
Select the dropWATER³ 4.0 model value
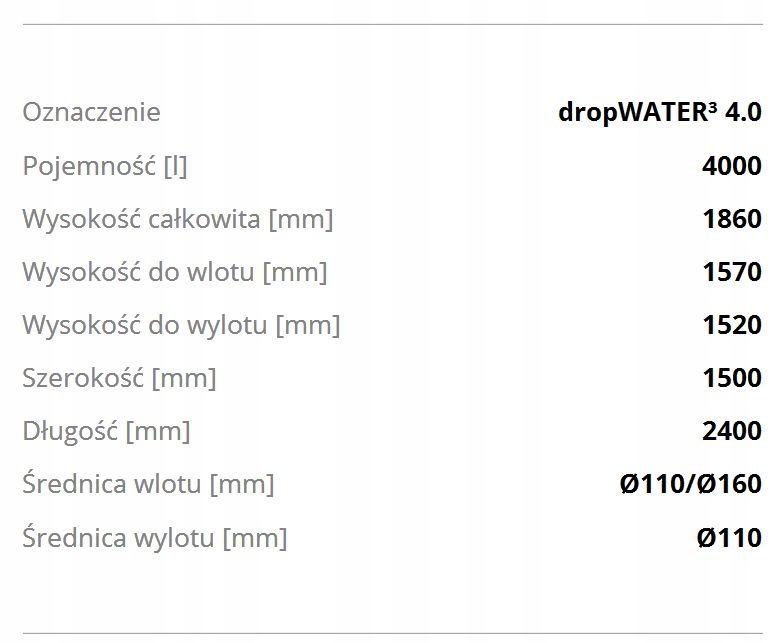(659, 111)
